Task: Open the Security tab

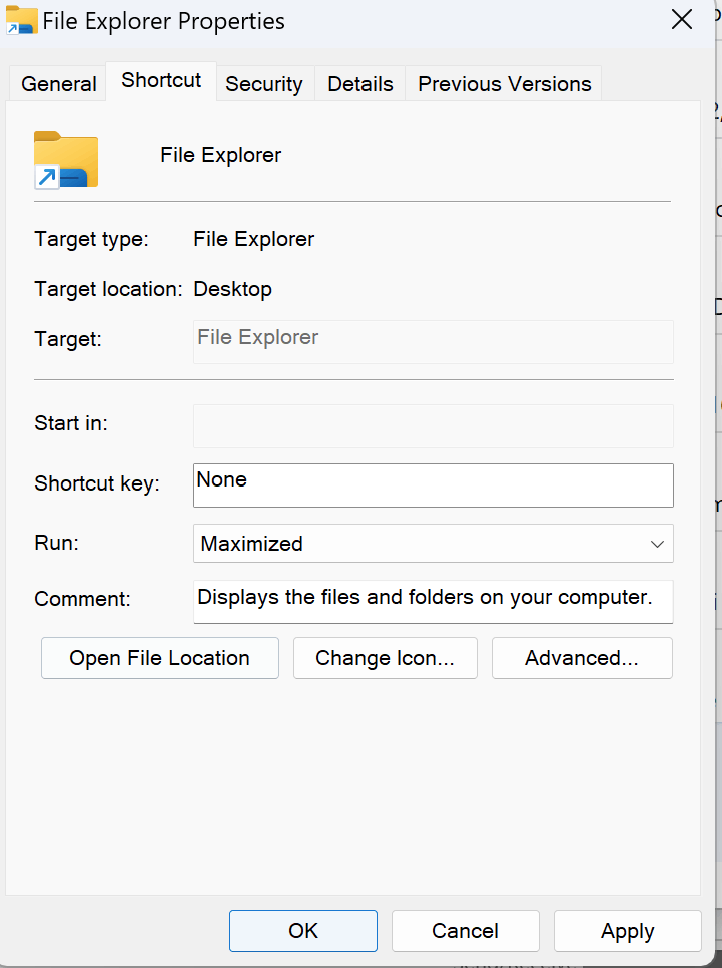Action: click(x=264, y=83)
